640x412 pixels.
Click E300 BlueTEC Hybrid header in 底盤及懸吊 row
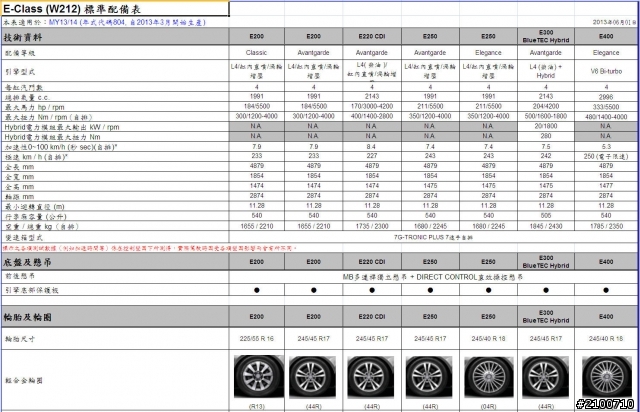coord(546,262)
